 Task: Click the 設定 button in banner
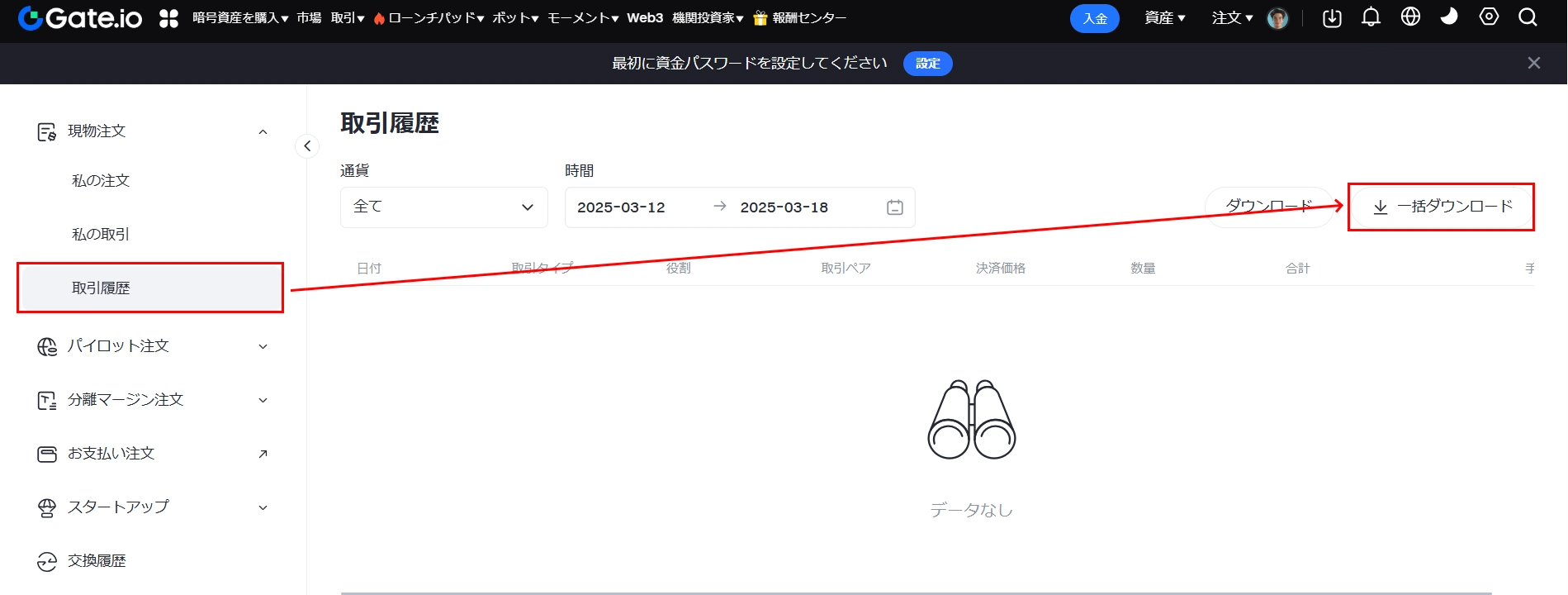928,64
